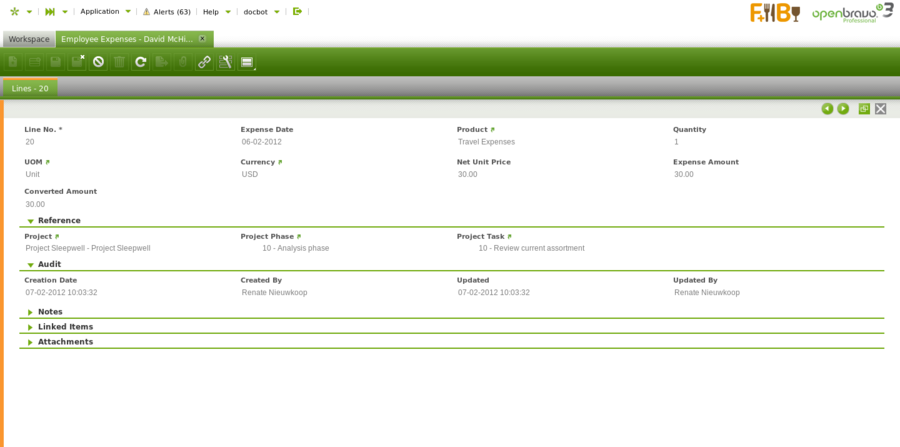
Task: Collapse the Reference section
Action: click(x=31, y=221)
